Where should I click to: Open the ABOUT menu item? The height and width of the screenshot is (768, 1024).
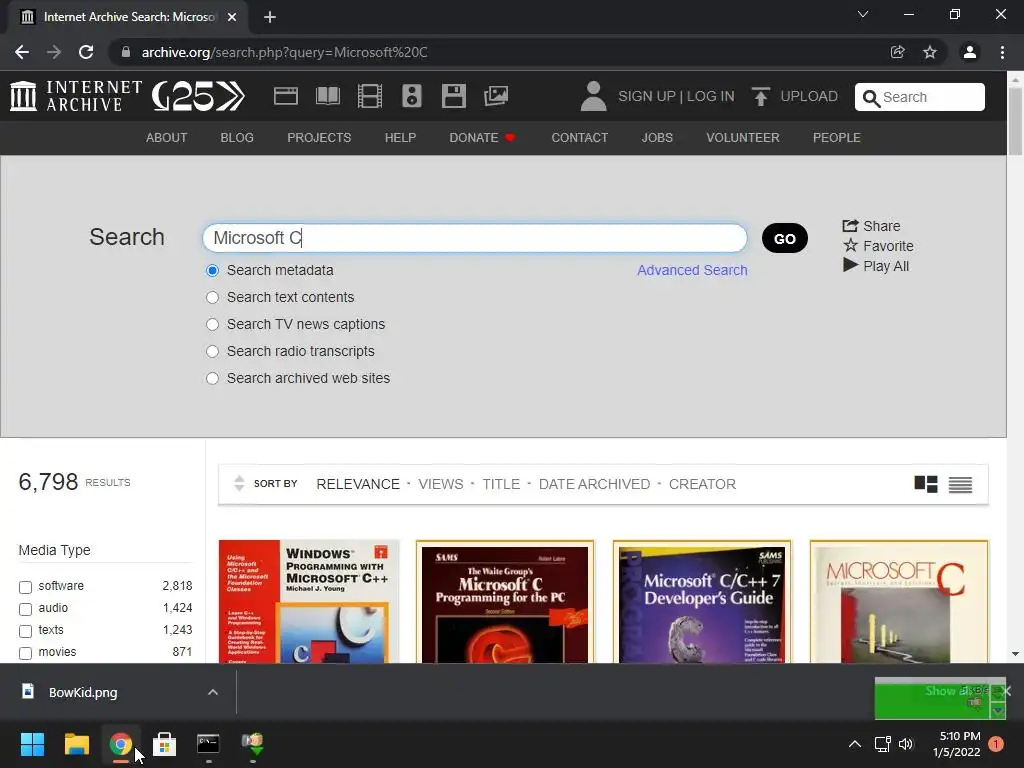click(167, 138)
